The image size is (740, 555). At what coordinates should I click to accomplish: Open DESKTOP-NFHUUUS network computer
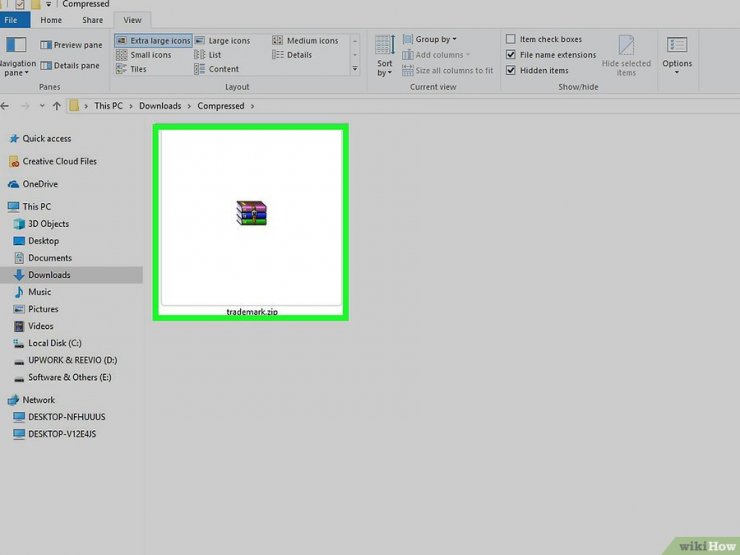tap(67, 417)
